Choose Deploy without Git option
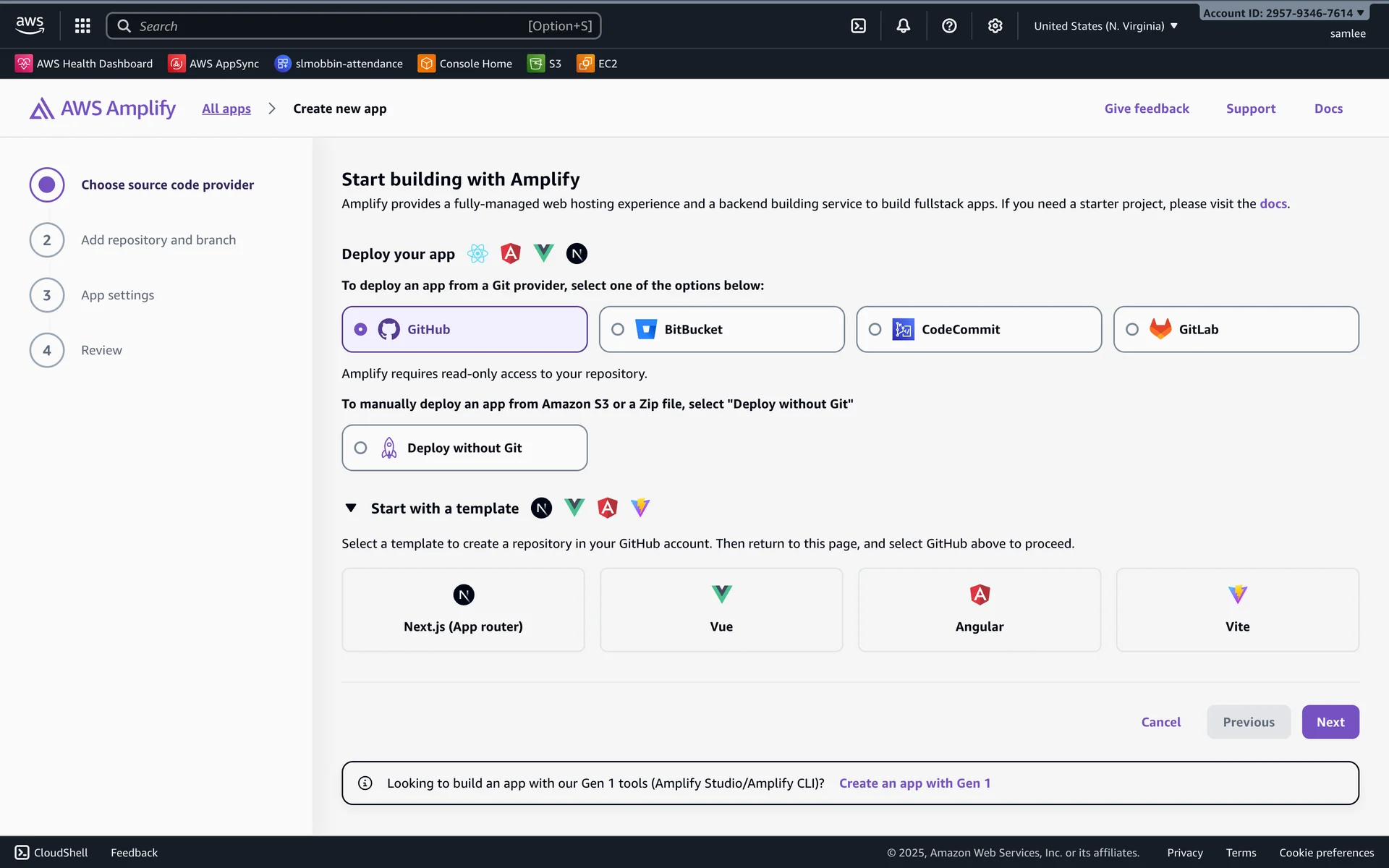Viewport: 1389px width, 868px height. (464, 448)
